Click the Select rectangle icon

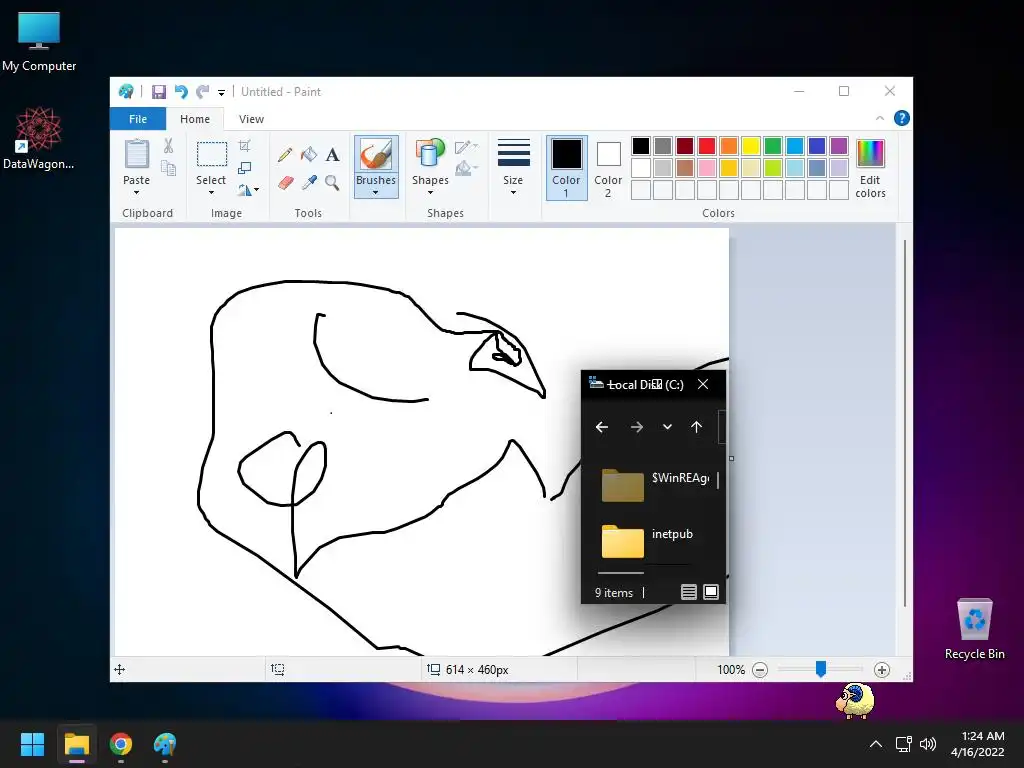coord(212,155)
